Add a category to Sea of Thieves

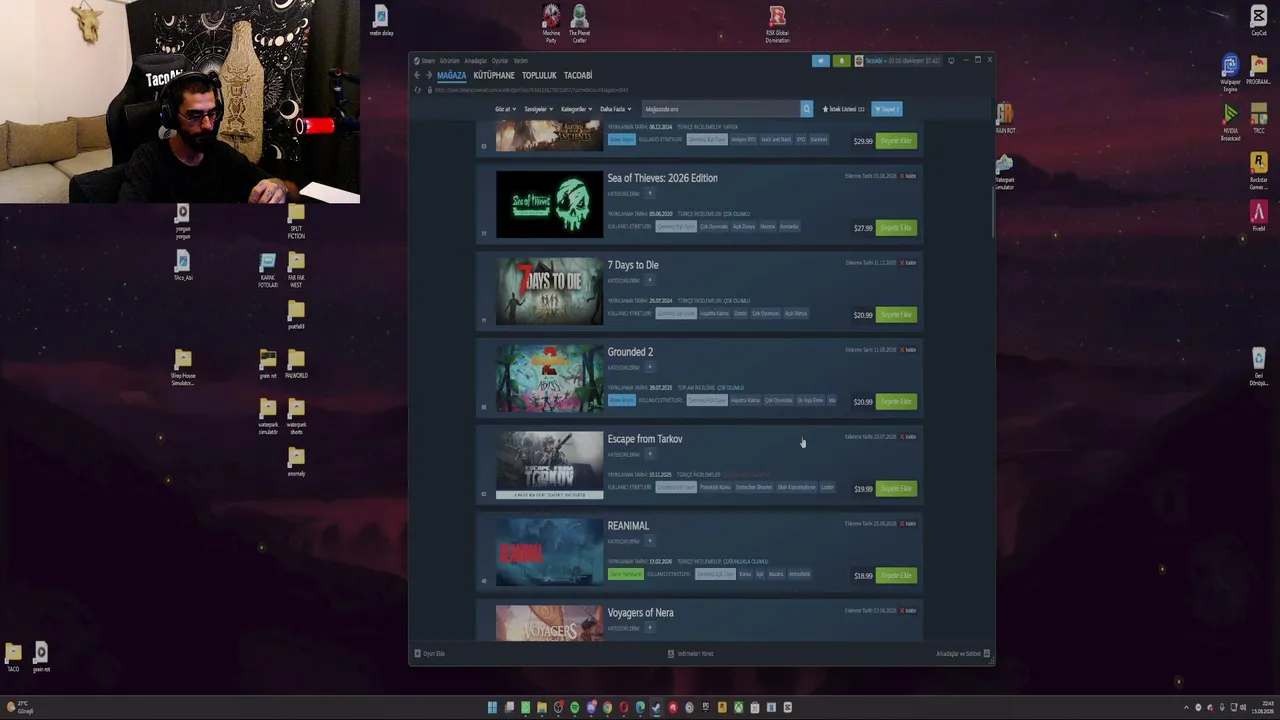coord(649,194)
